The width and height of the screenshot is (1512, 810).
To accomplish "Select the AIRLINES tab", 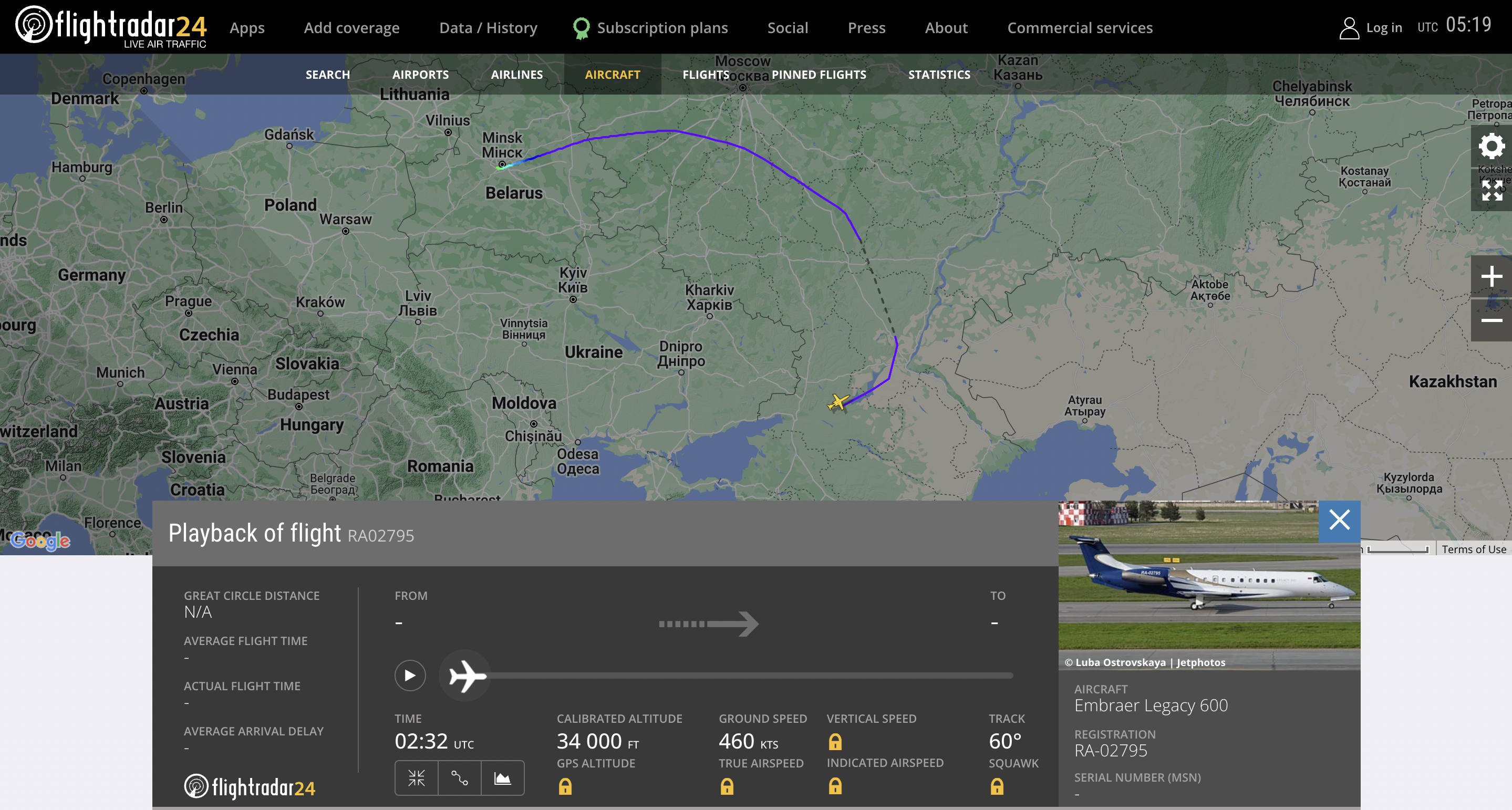I will coord(516,75).
